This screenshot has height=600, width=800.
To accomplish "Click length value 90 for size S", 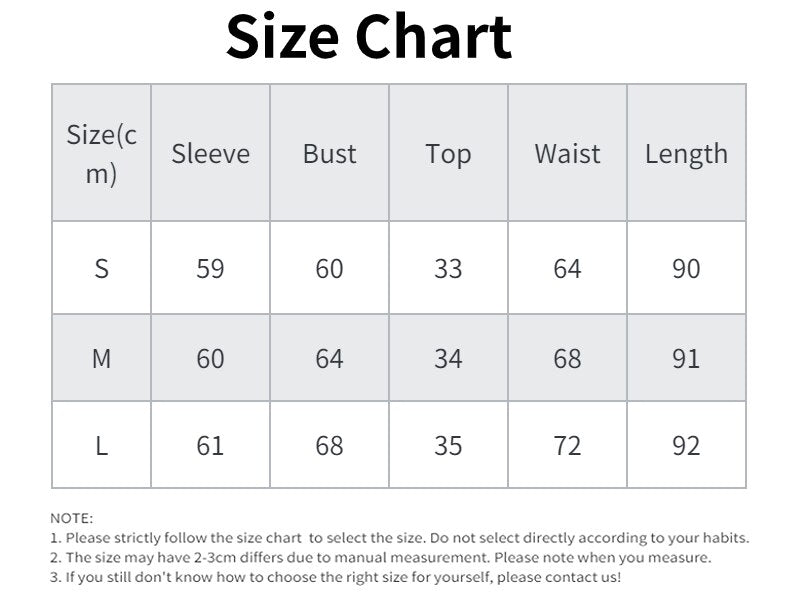I will pyautogui.click(x=686, y=269).
